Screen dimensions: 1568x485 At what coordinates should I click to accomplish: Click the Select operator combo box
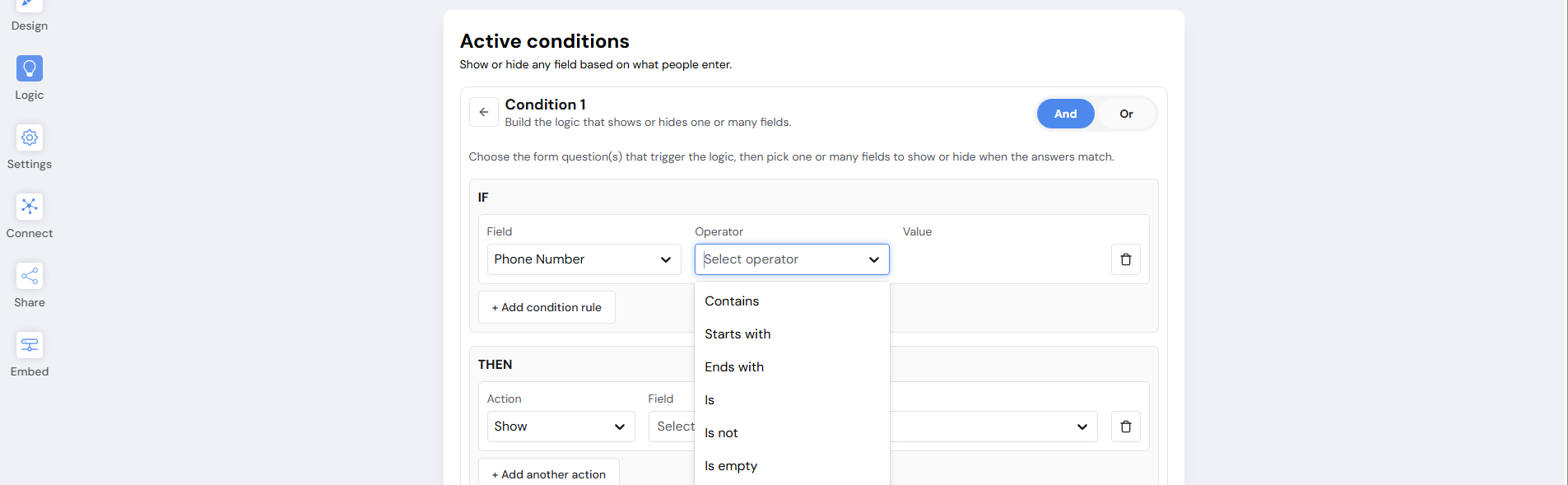point(792,259)
